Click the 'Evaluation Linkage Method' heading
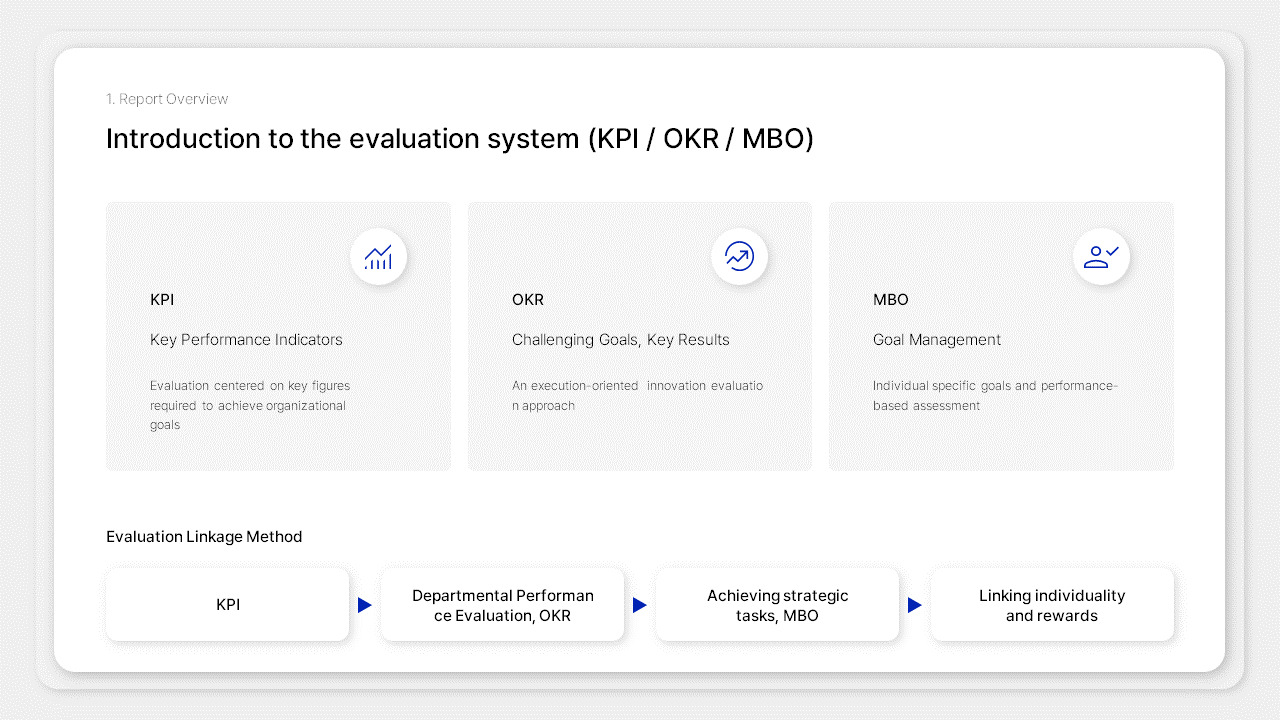The image size is (1280, 720). click(x=204, y=536)
